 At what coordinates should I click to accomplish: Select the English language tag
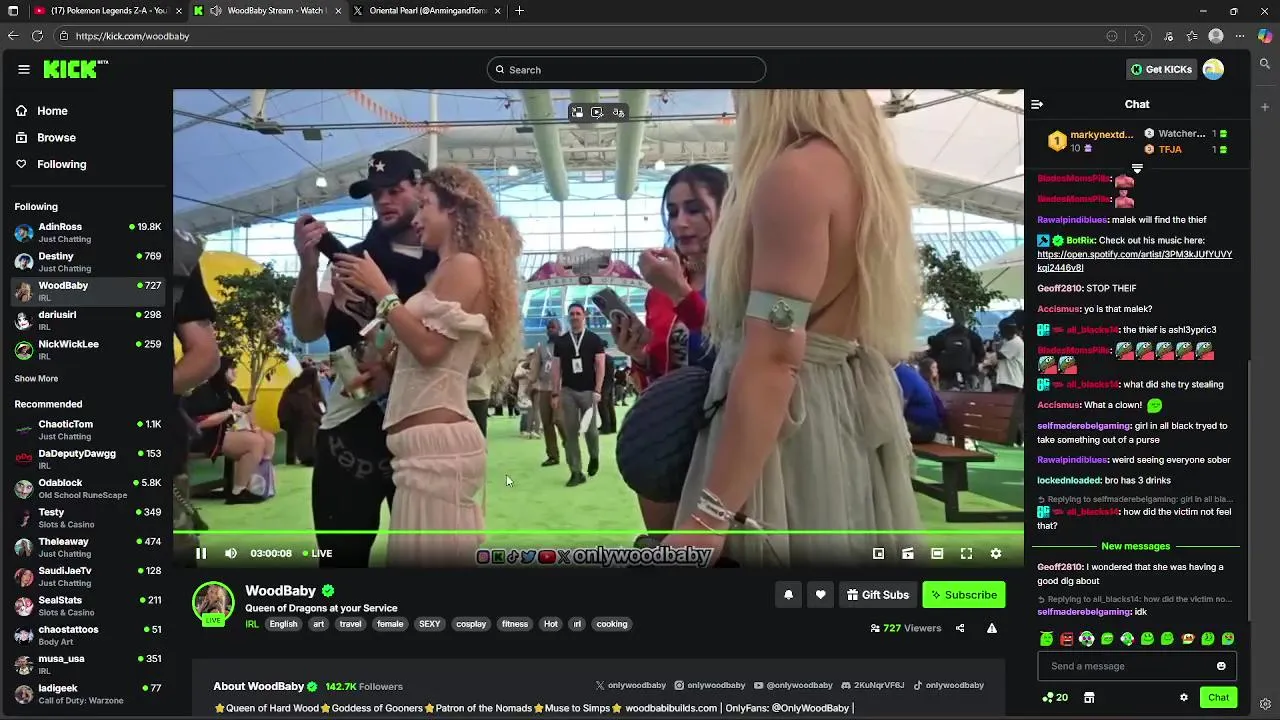(x=283, y=624)
